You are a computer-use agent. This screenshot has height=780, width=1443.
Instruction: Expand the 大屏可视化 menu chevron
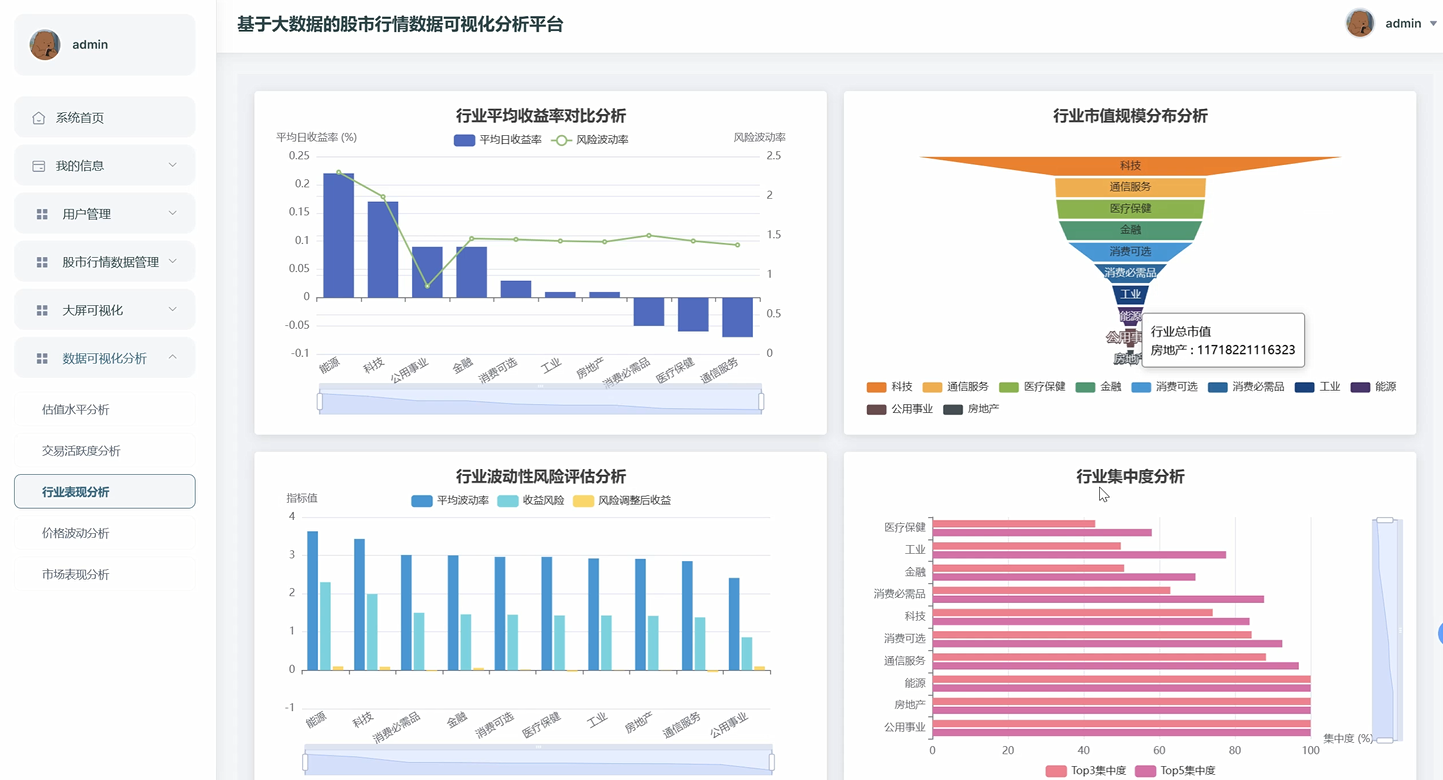[x=172, y=309]
